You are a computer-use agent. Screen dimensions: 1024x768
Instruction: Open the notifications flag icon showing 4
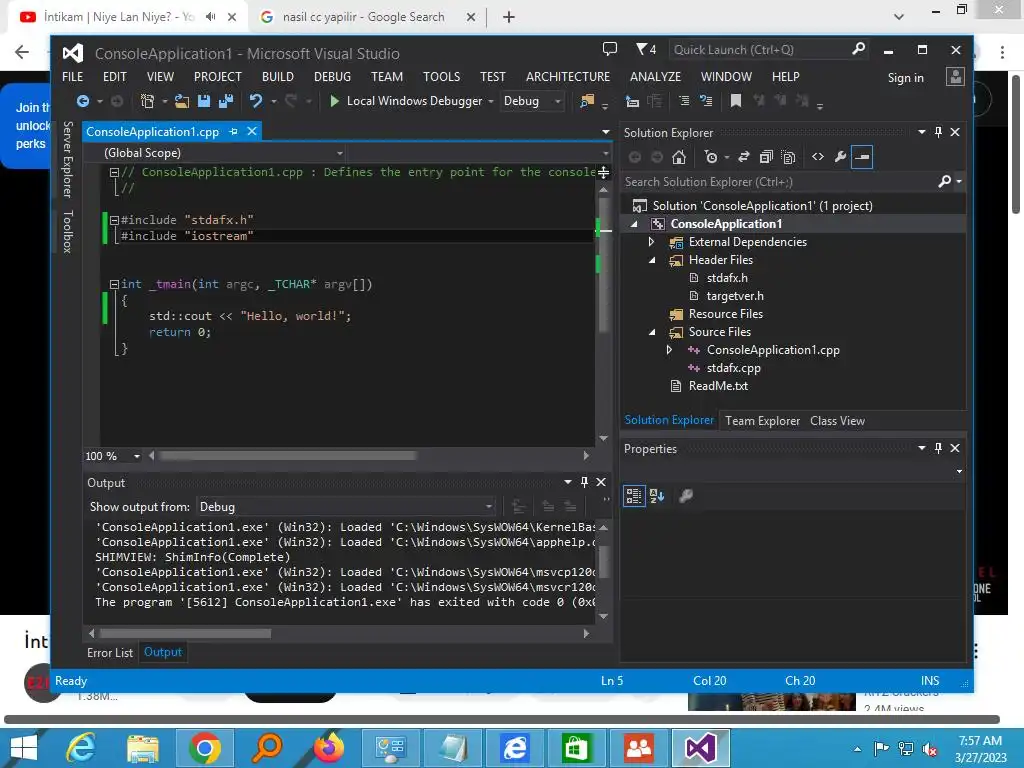point(646,49)
